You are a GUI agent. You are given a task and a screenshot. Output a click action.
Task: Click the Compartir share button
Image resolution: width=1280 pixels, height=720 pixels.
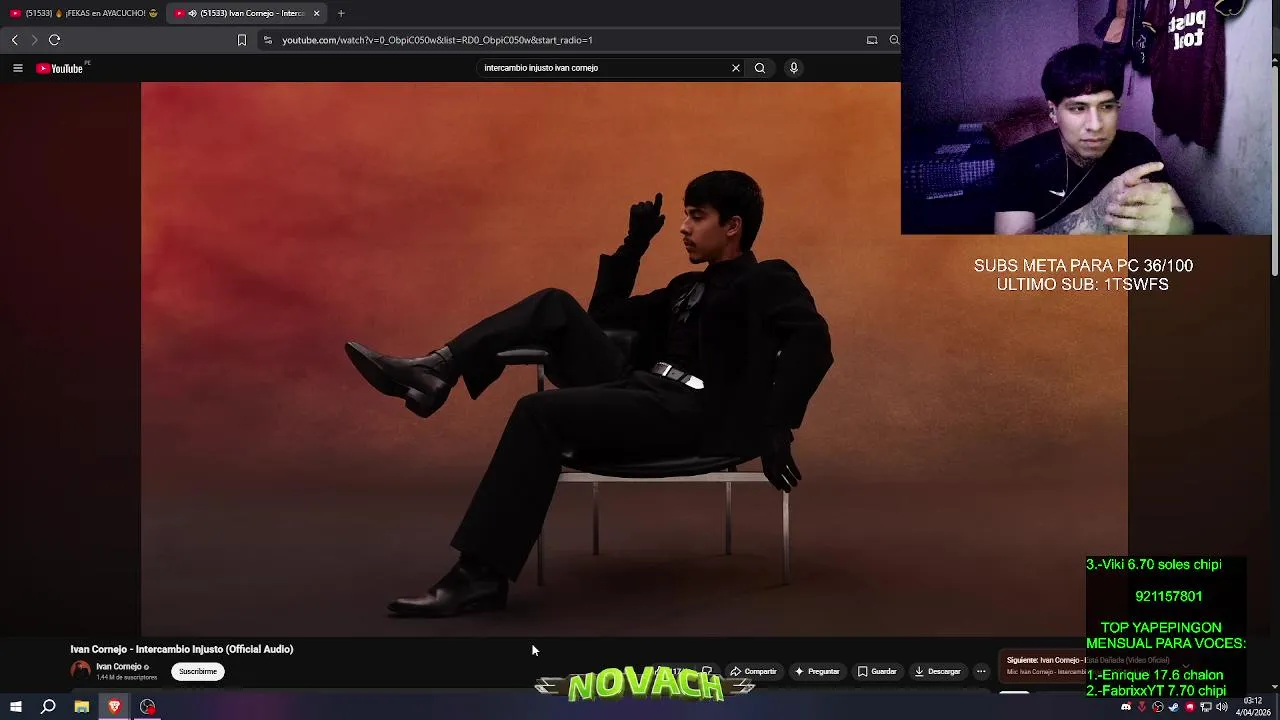click(754, 672)
